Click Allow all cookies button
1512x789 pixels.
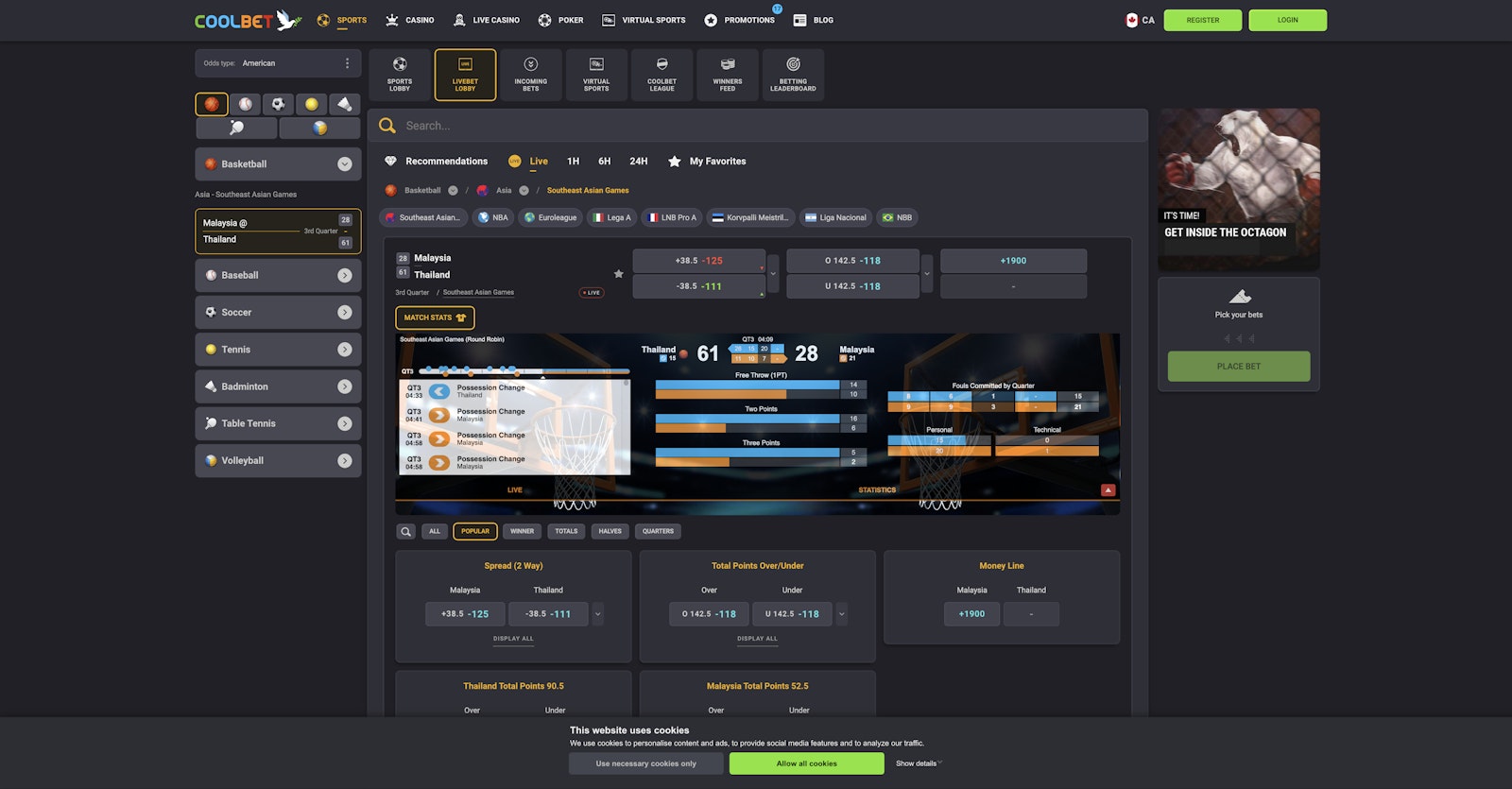[806, 763]
